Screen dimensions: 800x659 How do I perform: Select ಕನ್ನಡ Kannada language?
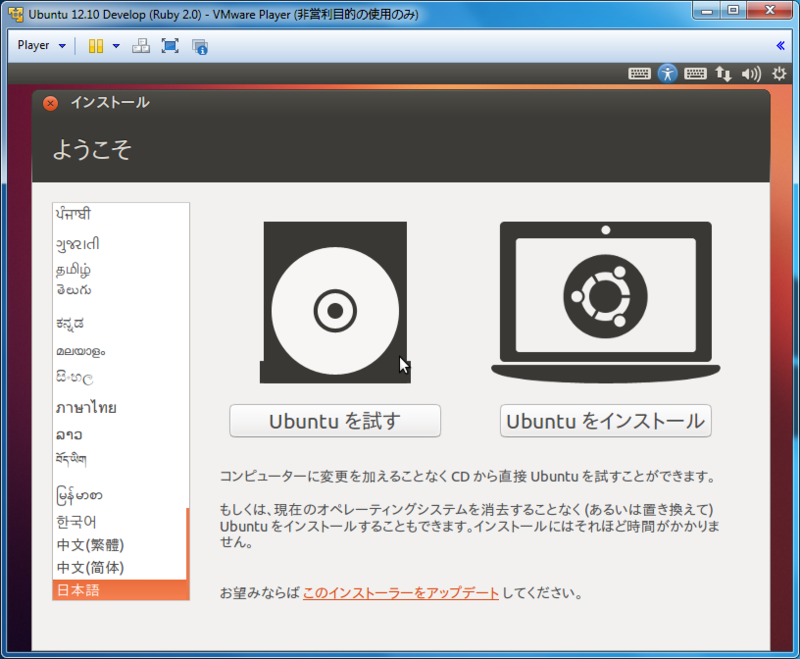click(x=119, y=323)
